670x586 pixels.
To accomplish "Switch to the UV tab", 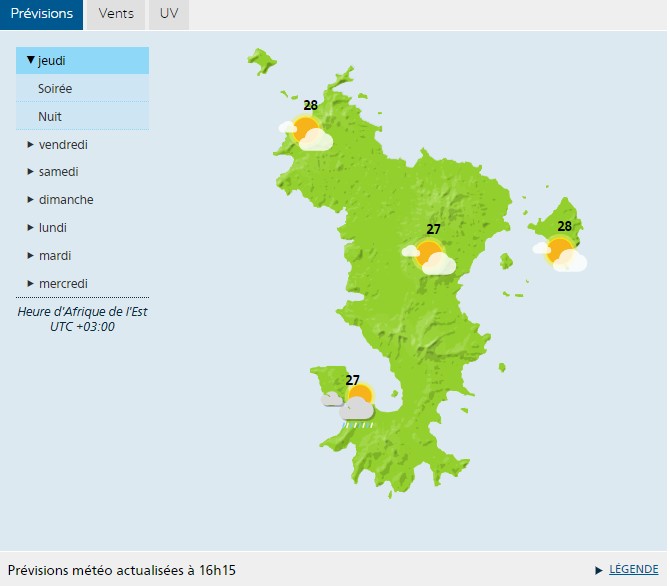I will tap(169, 14).
